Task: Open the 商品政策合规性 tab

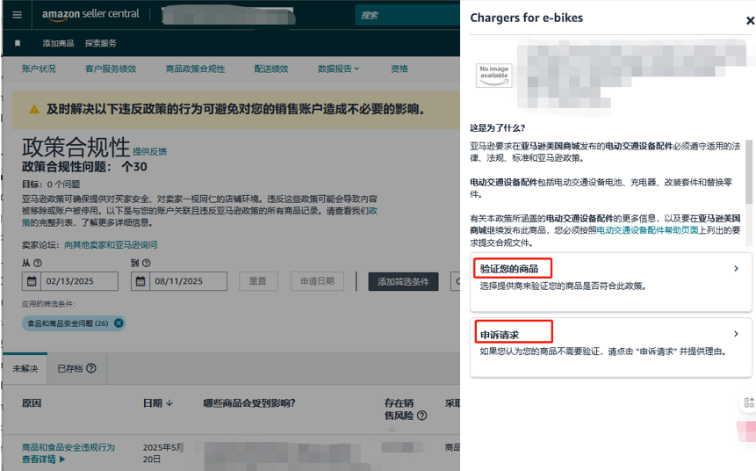Action: 195,69
